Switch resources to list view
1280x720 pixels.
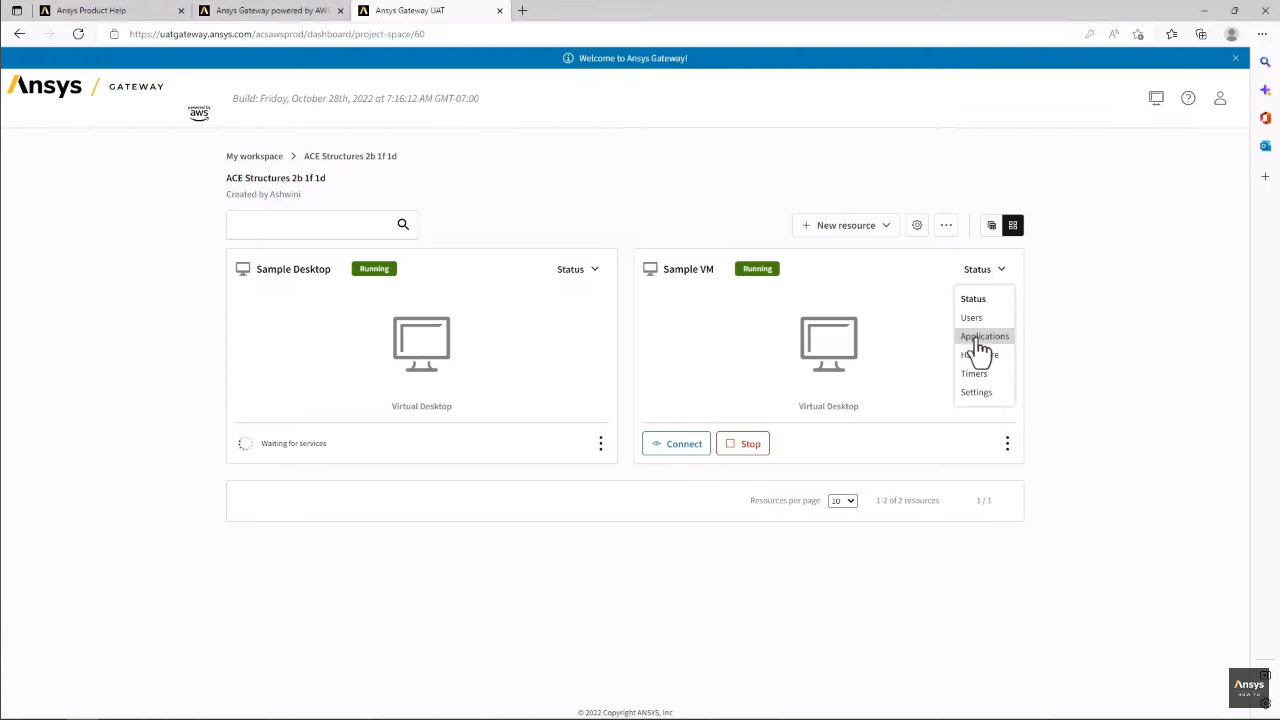991,225
